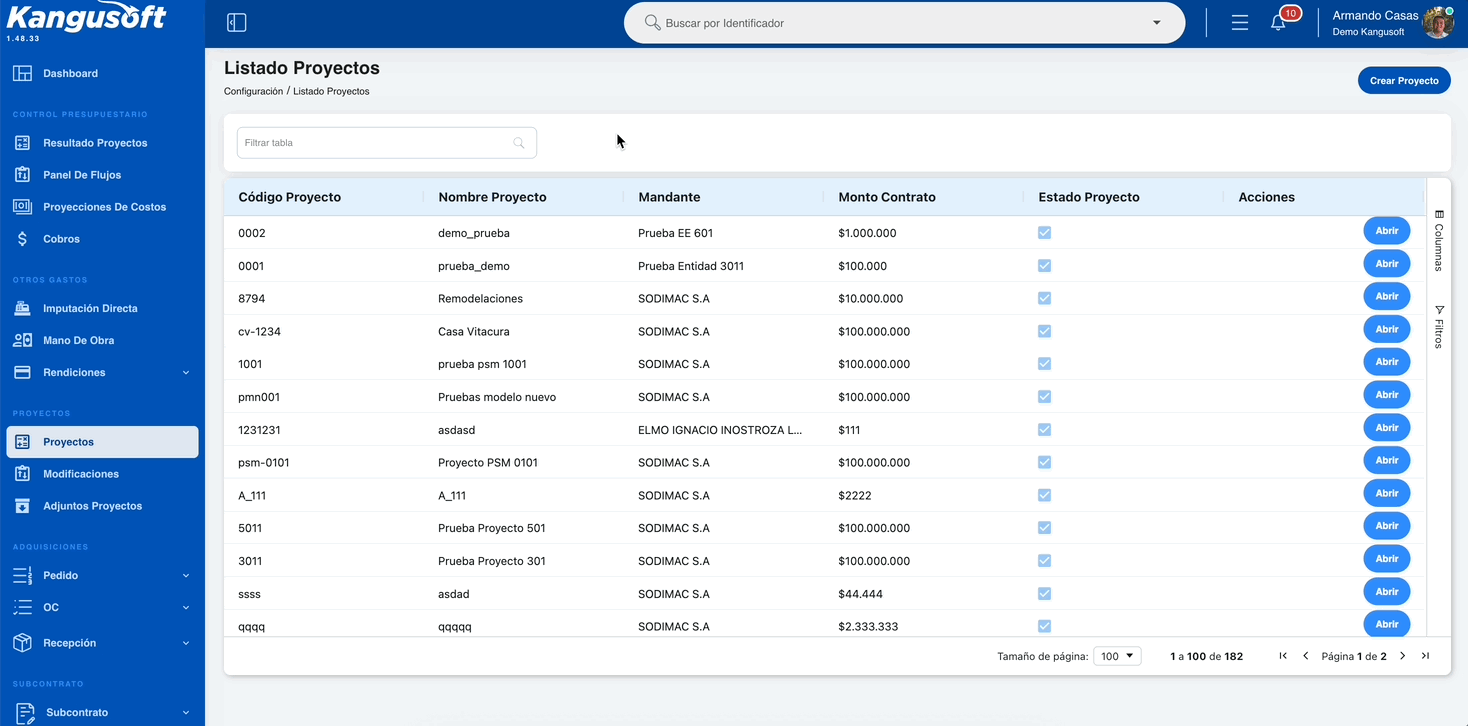Open the Columnas side tab

click(1438, 241)
